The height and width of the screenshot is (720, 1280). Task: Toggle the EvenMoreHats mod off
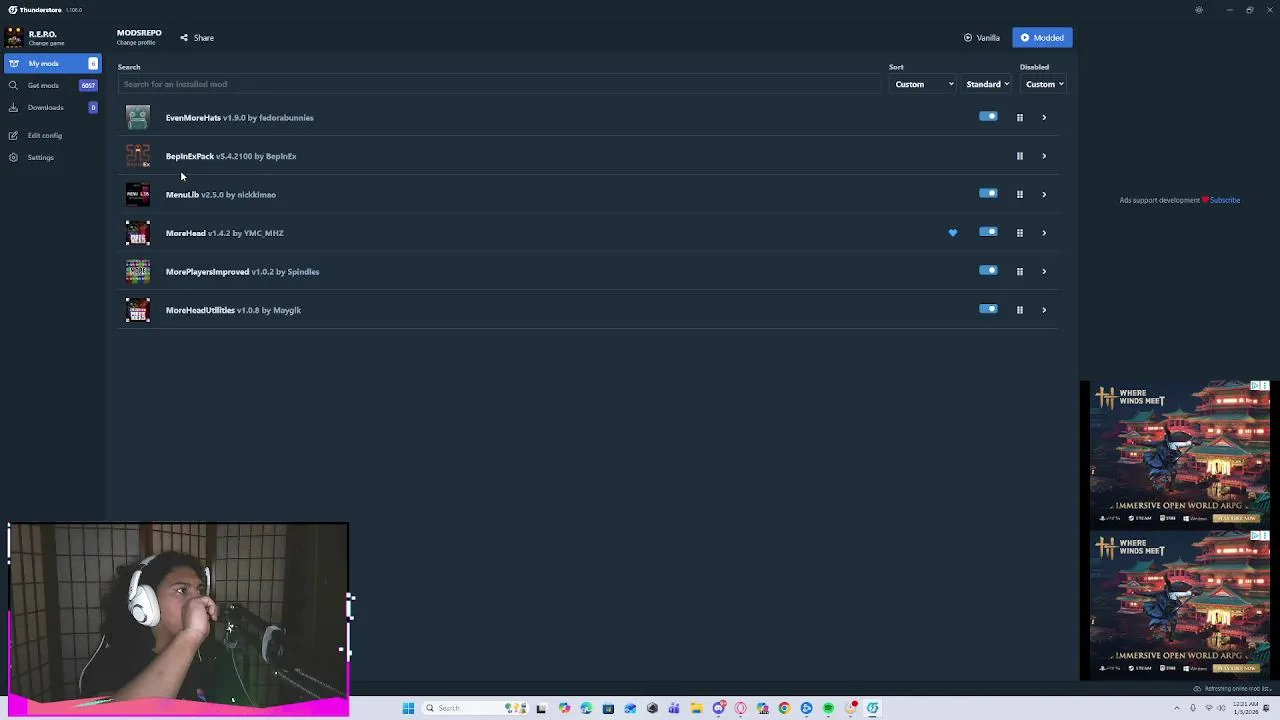click(x=988, y=117)
